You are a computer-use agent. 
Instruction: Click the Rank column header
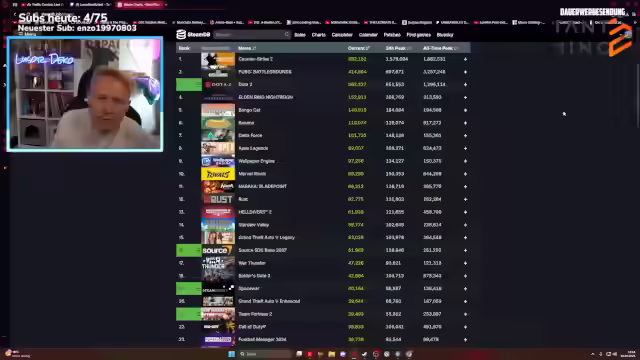tap(184, 48)
